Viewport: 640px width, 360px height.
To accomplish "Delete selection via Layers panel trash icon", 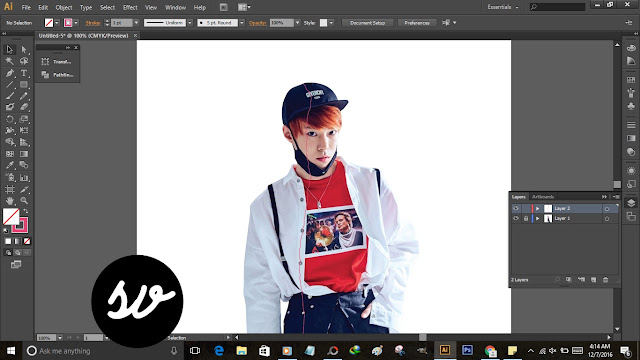I will (x=606, y=280).
